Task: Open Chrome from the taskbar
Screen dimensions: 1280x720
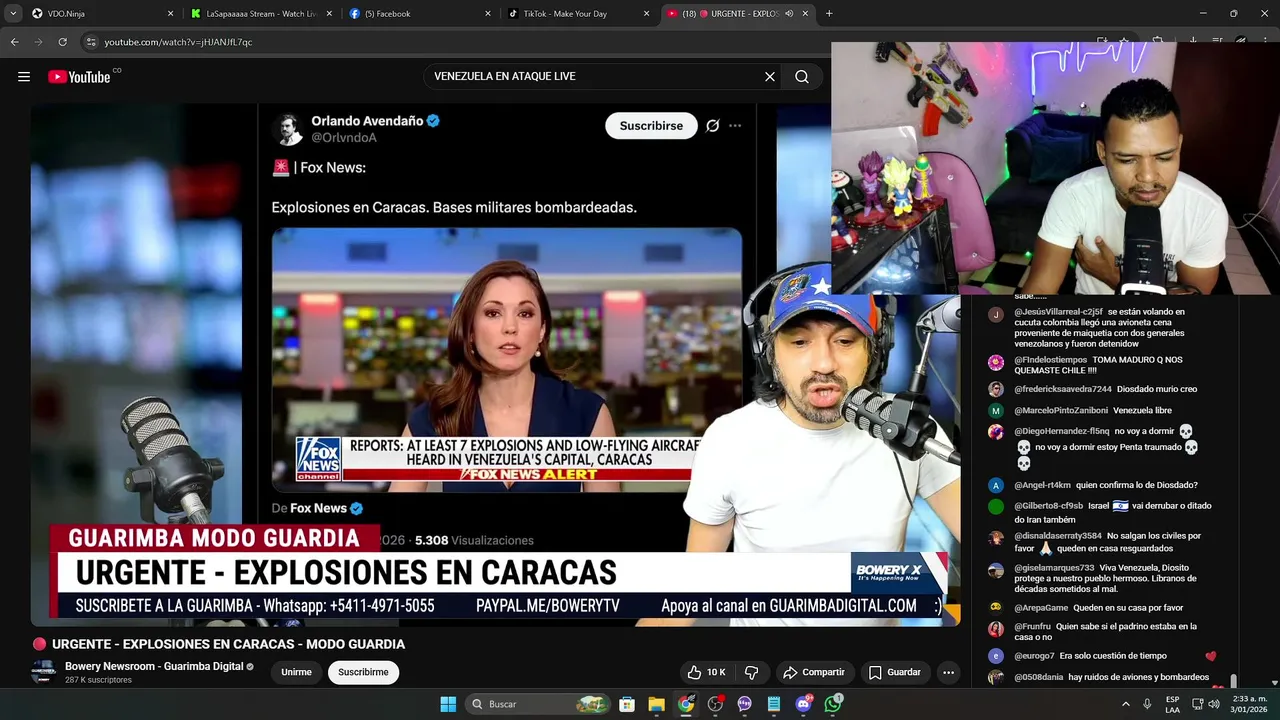Action: pos(686,704)
